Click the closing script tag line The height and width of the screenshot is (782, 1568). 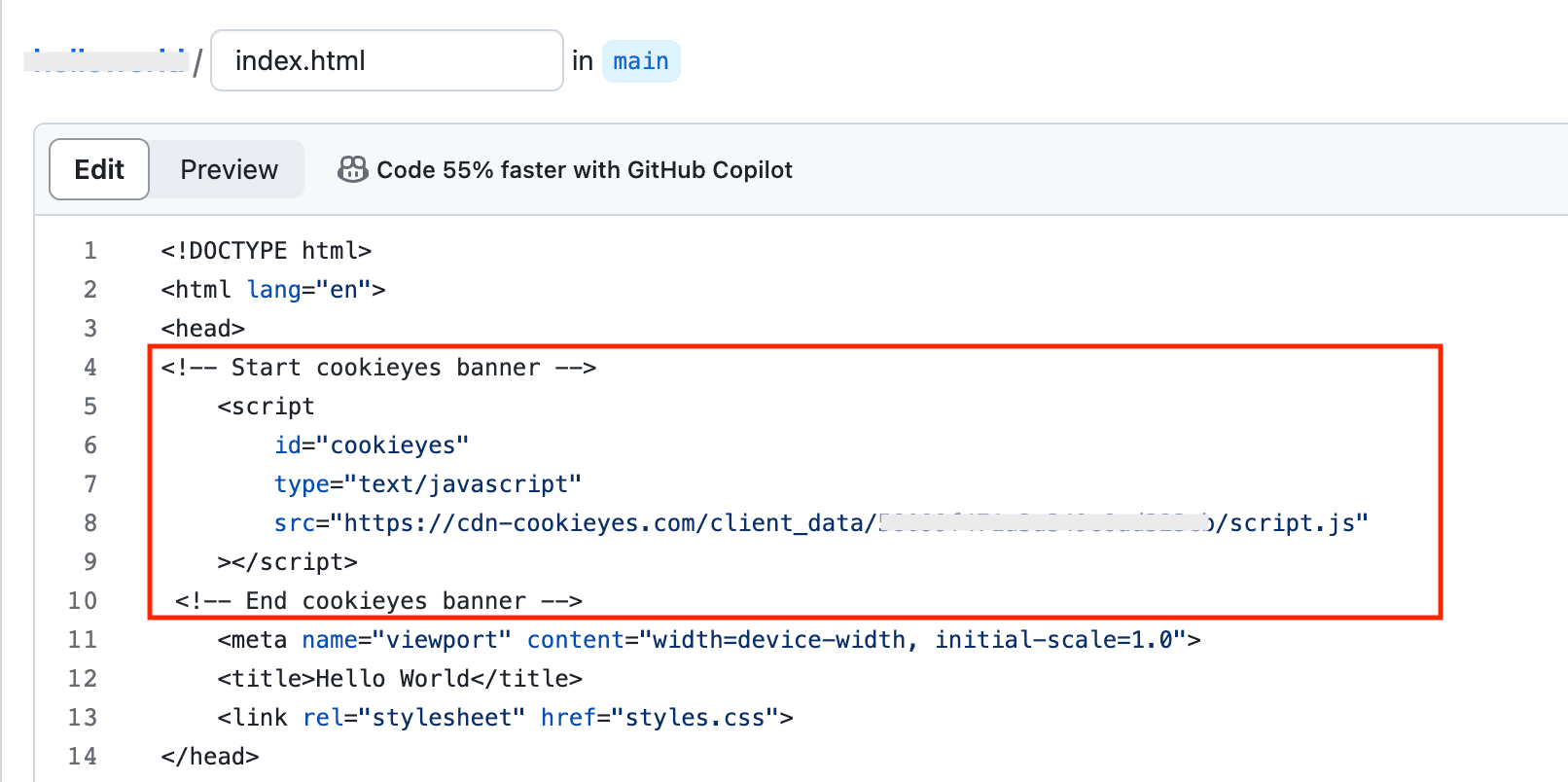[288, 562]
